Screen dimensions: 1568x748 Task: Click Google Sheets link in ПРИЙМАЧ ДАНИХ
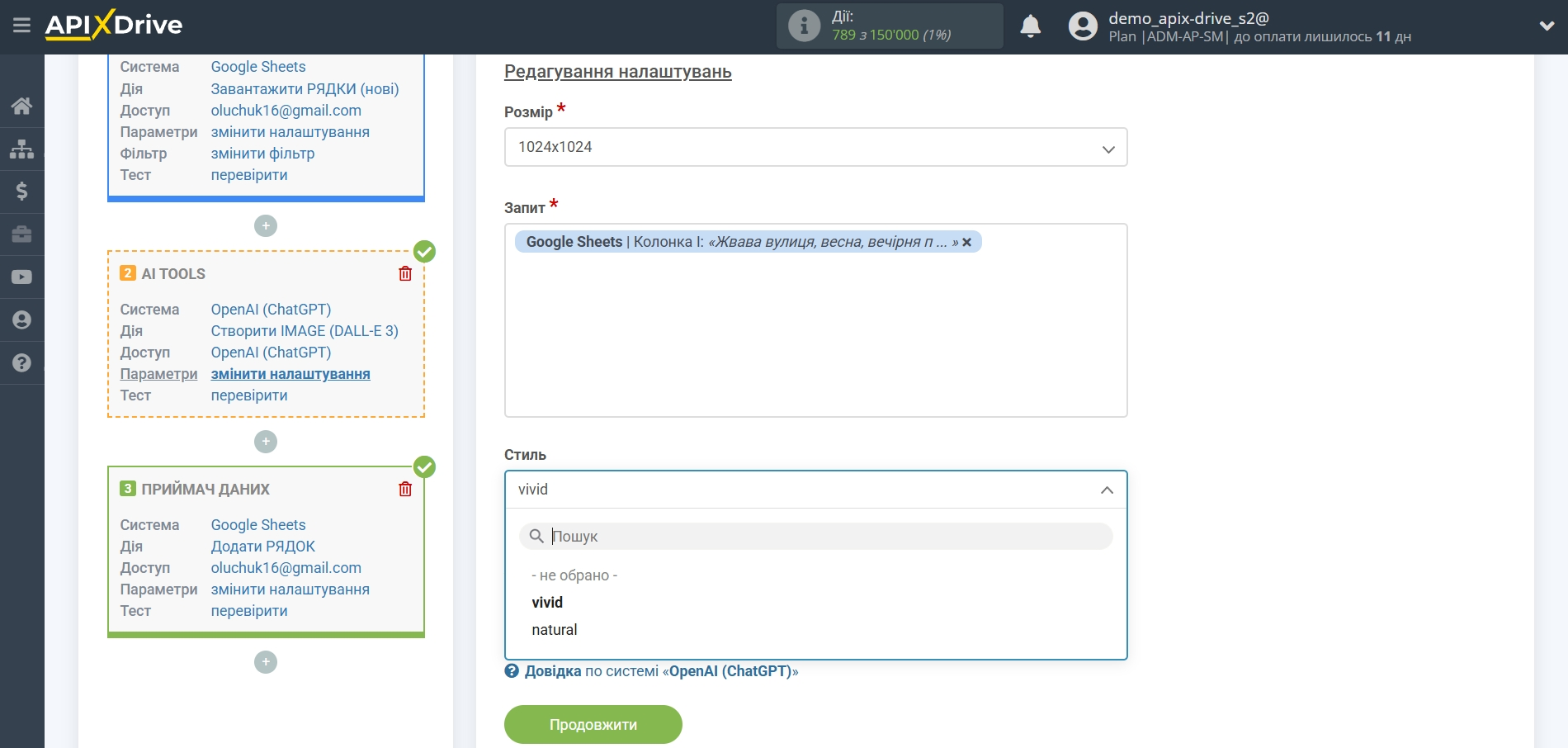click(x=258, y=525)
